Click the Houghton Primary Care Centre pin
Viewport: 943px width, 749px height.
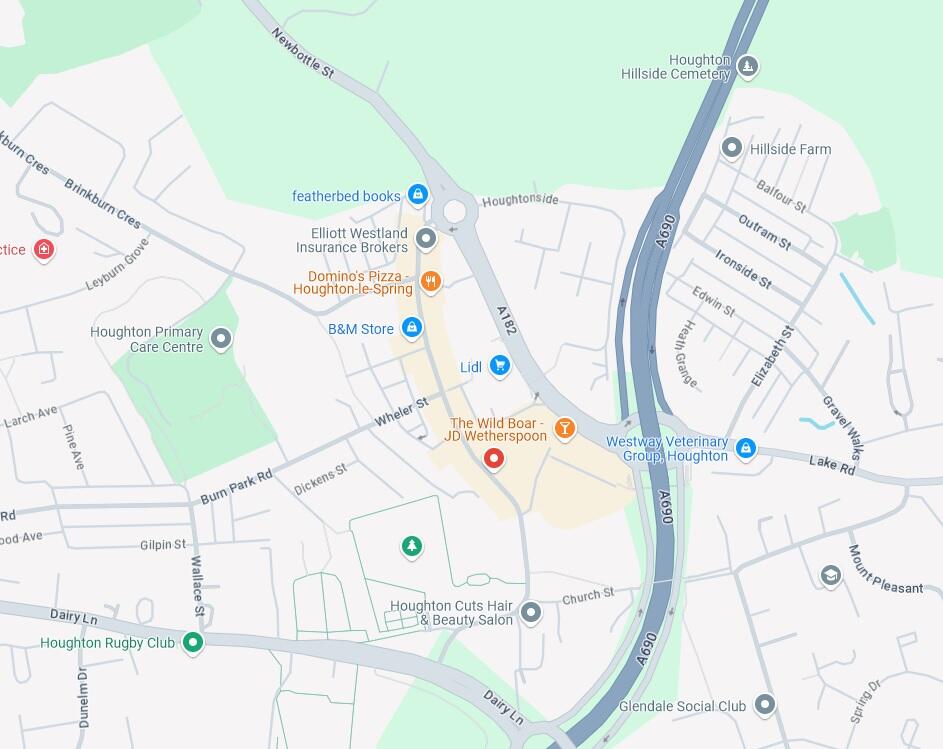click(221, 339)
